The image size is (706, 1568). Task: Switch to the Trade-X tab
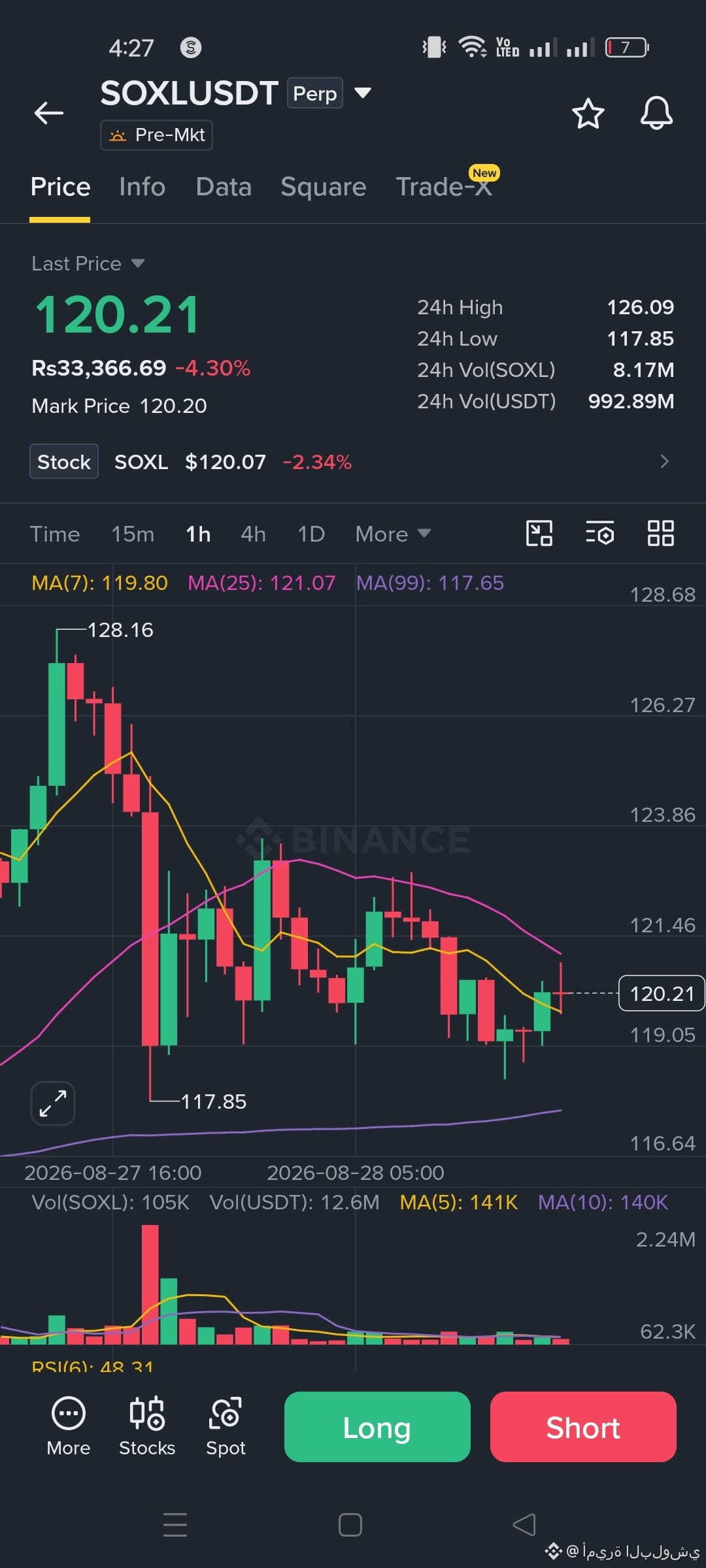pos(444,187)
